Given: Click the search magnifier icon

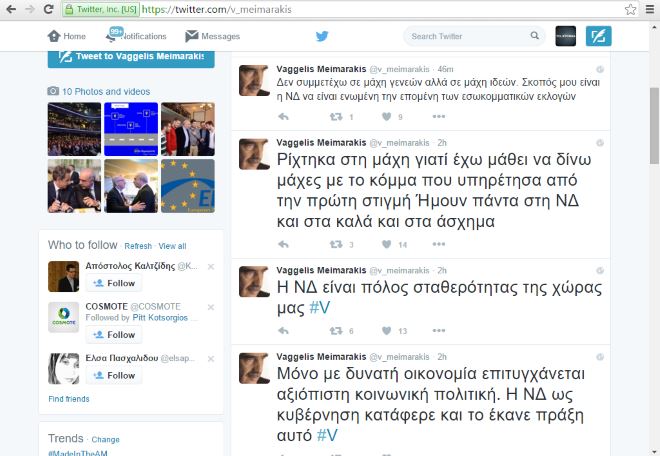Looking at the screenshot, I should click(535, 36).
